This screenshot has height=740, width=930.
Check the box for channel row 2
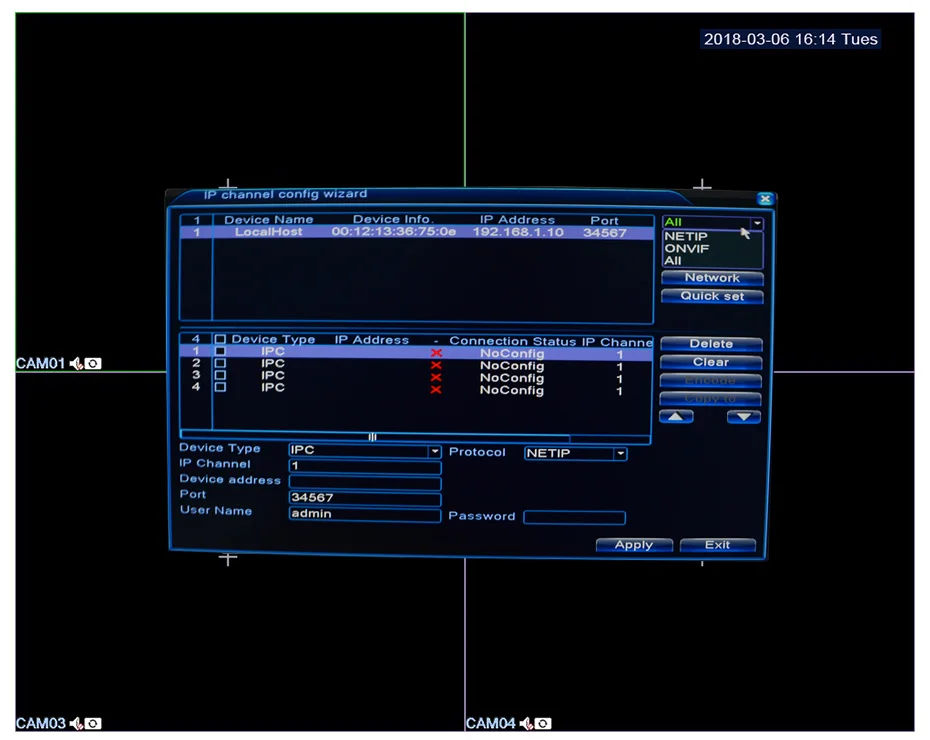point(220,363)
